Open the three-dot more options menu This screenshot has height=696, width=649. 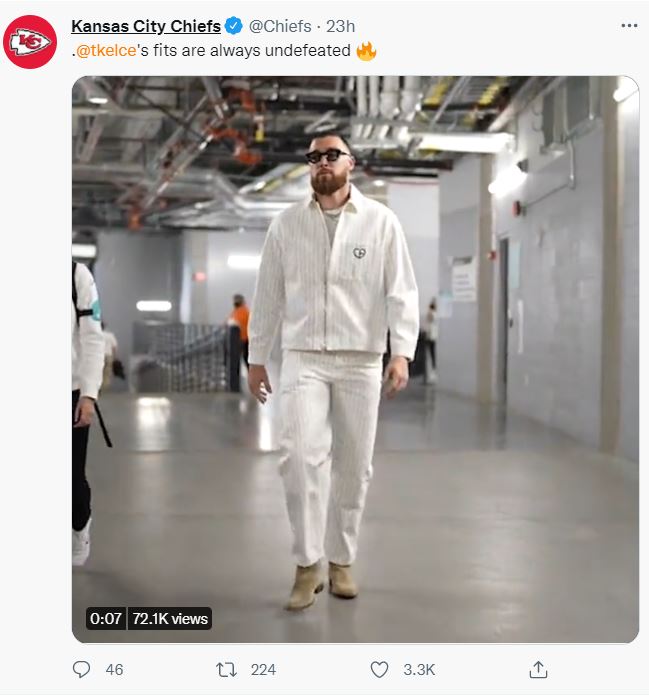(629, 26)
